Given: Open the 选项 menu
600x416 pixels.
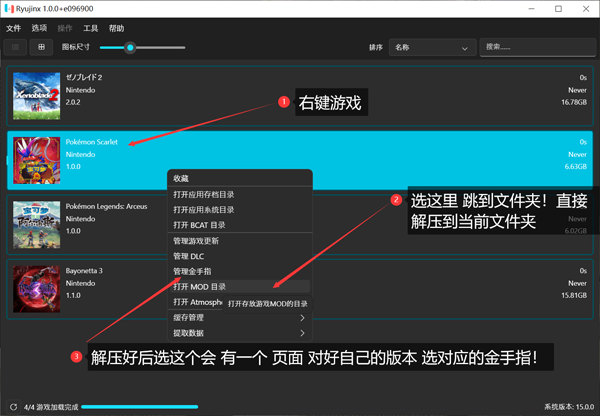Looking at the screenshot, I should [x=39, y=28].
